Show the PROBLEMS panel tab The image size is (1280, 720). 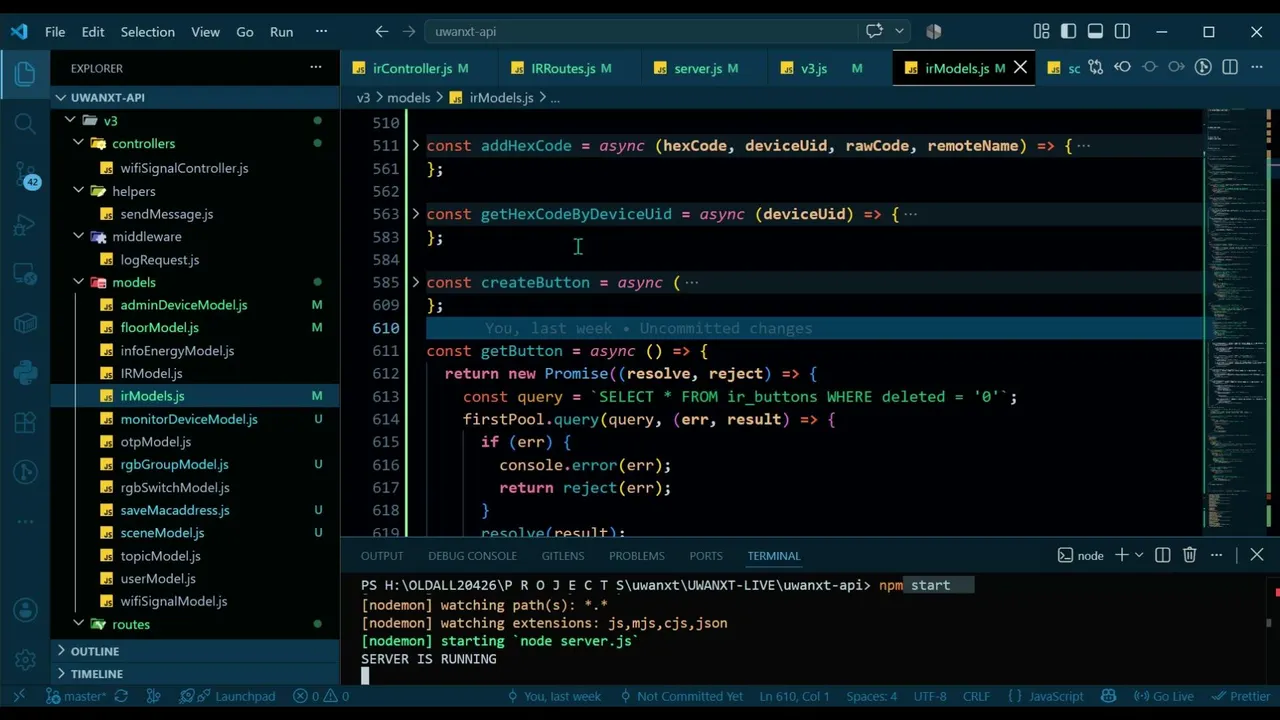click(x=636, y=556)
